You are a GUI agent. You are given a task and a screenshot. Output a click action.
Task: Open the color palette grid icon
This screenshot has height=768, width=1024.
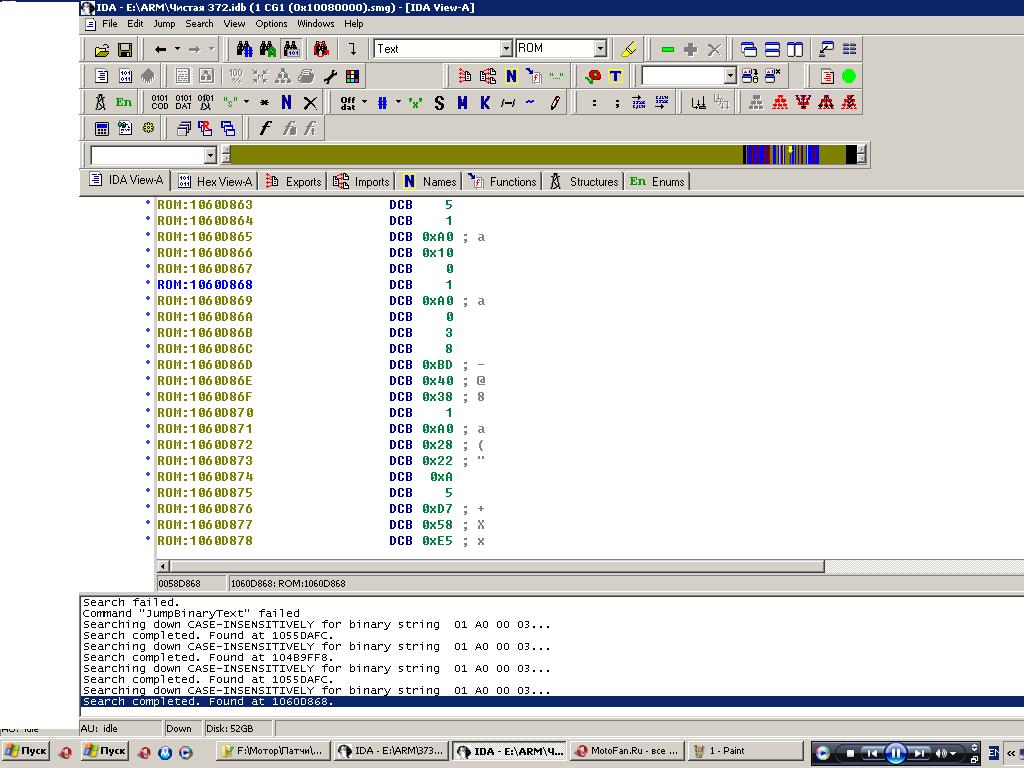353,76
